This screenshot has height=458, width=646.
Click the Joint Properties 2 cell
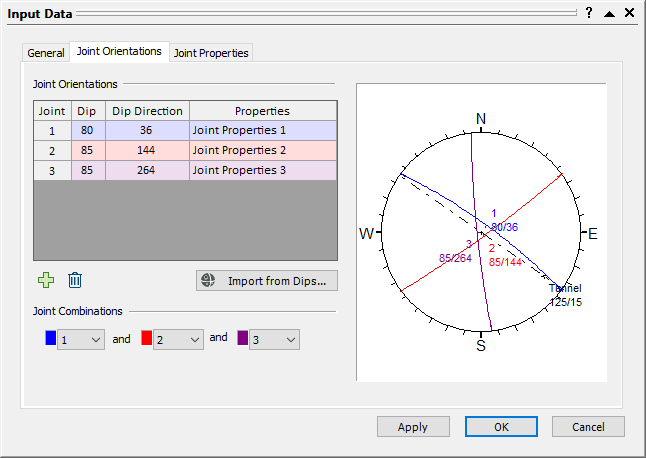coord(263,150)
